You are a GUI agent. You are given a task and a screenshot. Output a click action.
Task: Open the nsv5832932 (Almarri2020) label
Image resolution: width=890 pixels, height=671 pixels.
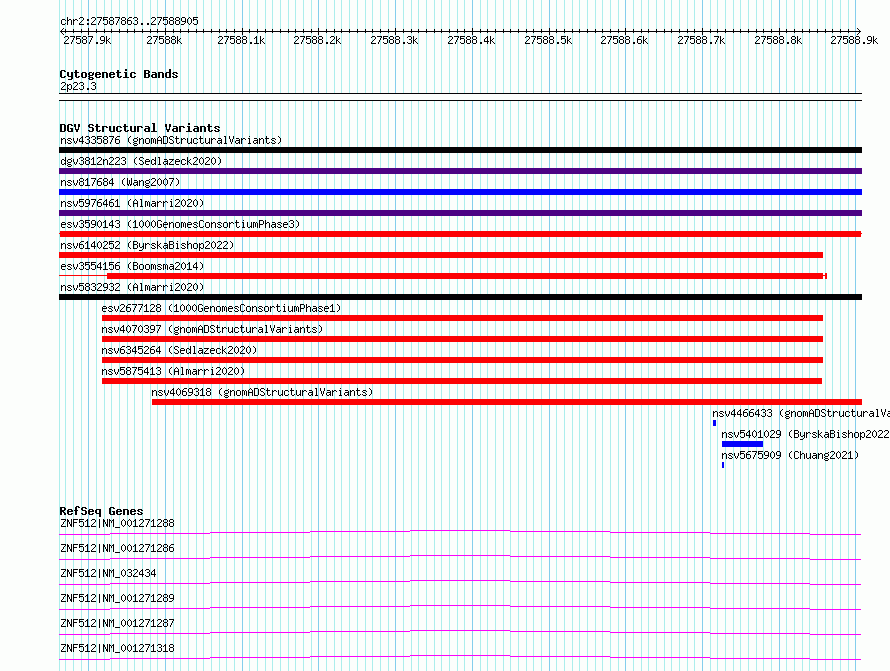(x=132, y=287)
